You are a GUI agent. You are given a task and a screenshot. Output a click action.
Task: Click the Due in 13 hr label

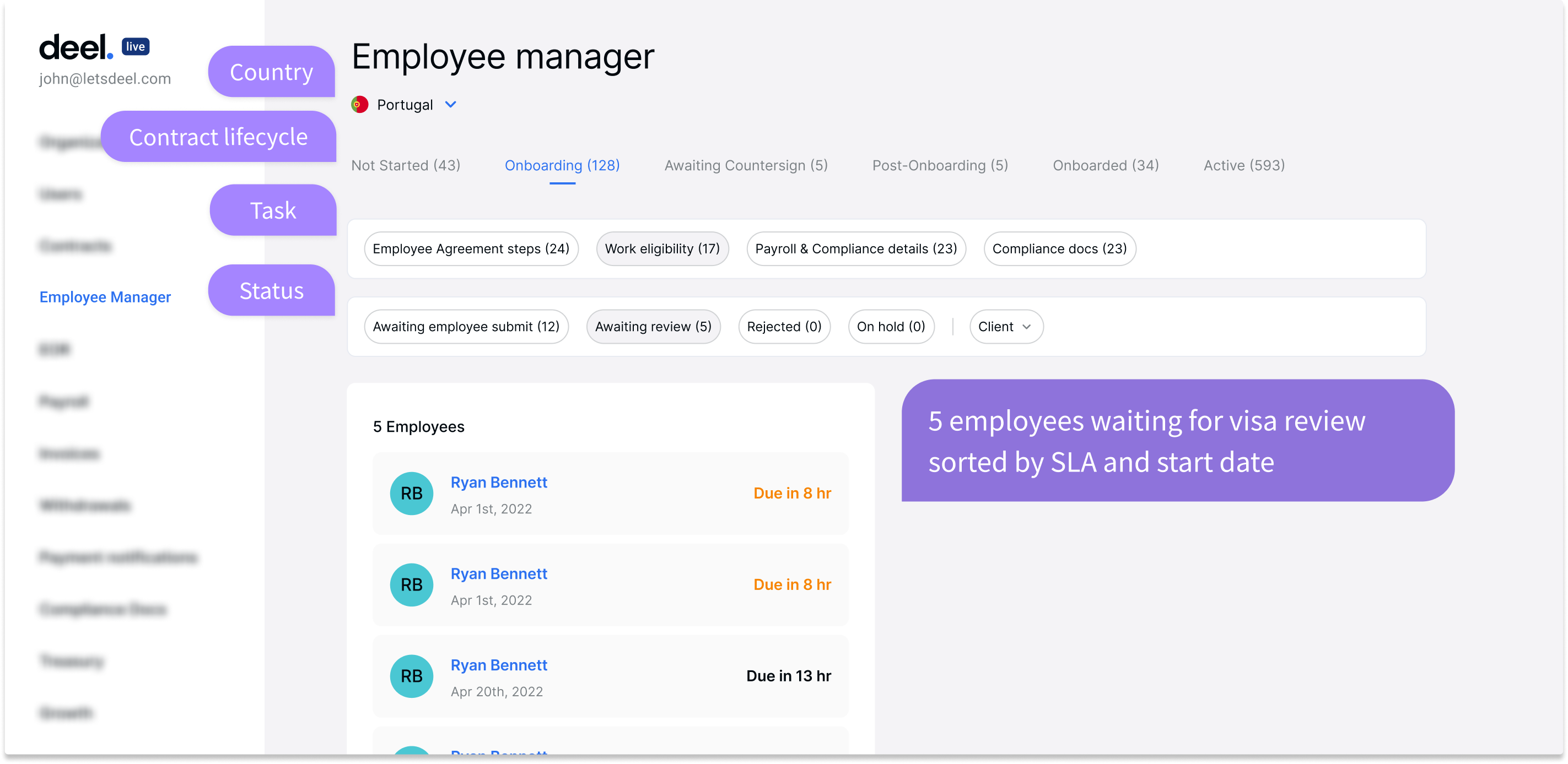[x=789, y=676]
